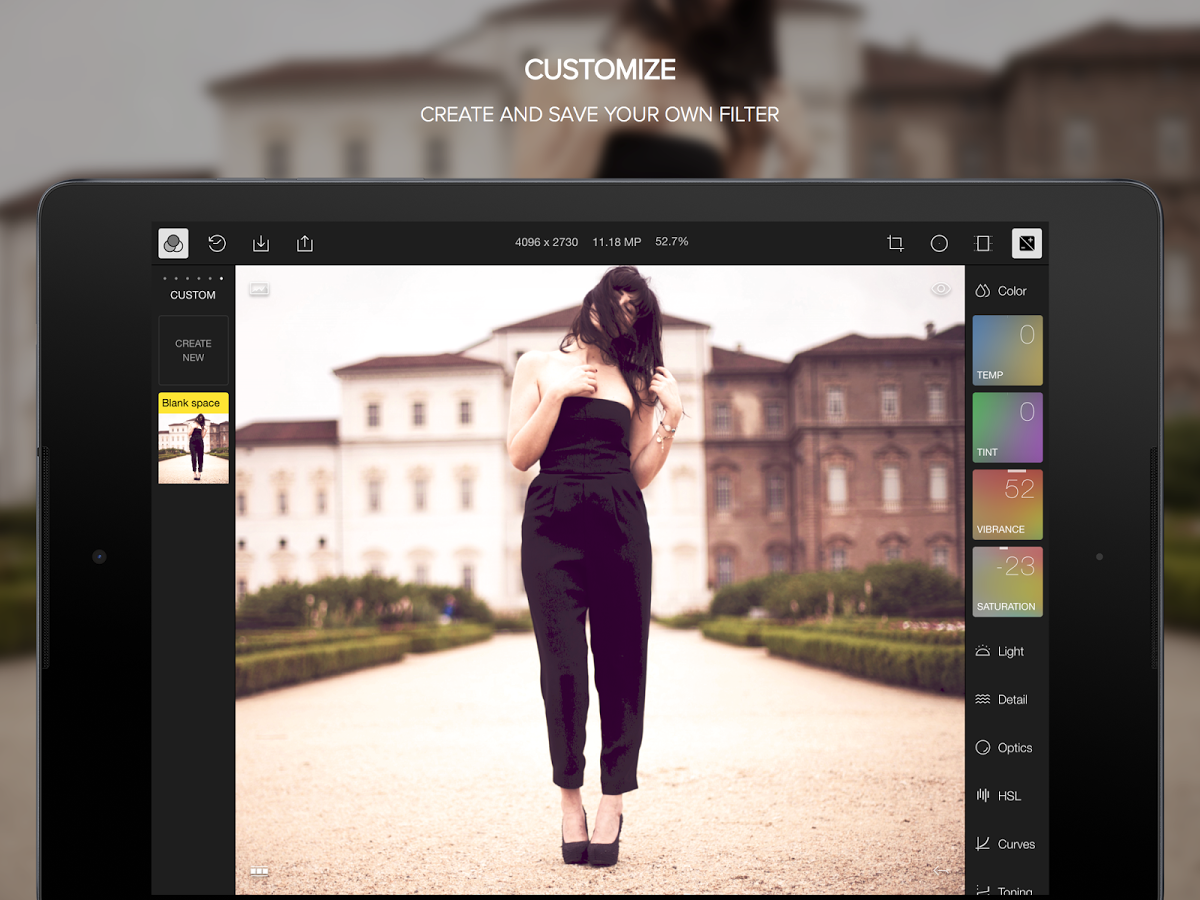The height and width of the screenshot is (900, 1200).
Task: Open the filters overlapping-circles icon
Action: point(173,243)
